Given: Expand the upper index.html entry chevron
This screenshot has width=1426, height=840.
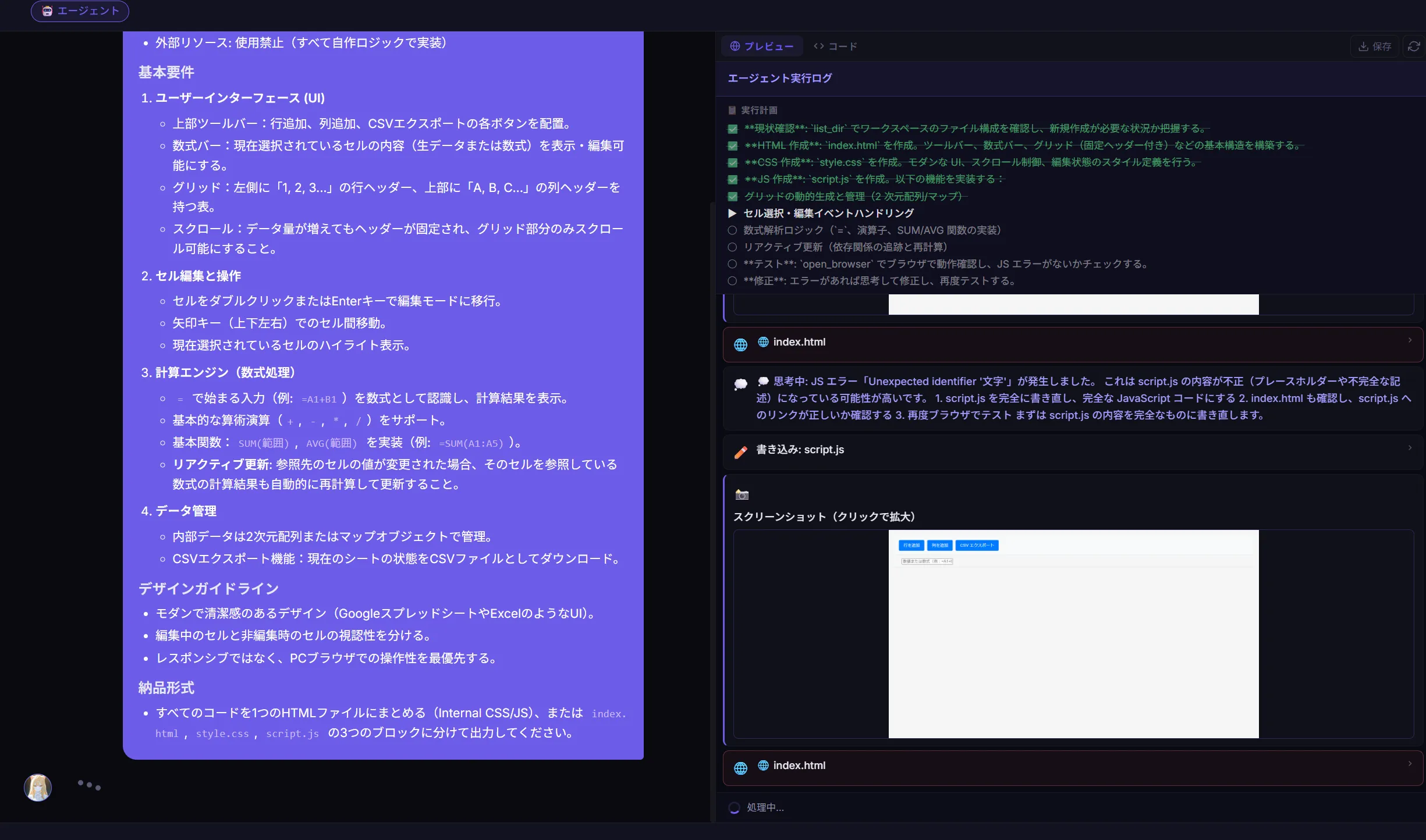Looking at the screenshot, I should point(1410,340).
